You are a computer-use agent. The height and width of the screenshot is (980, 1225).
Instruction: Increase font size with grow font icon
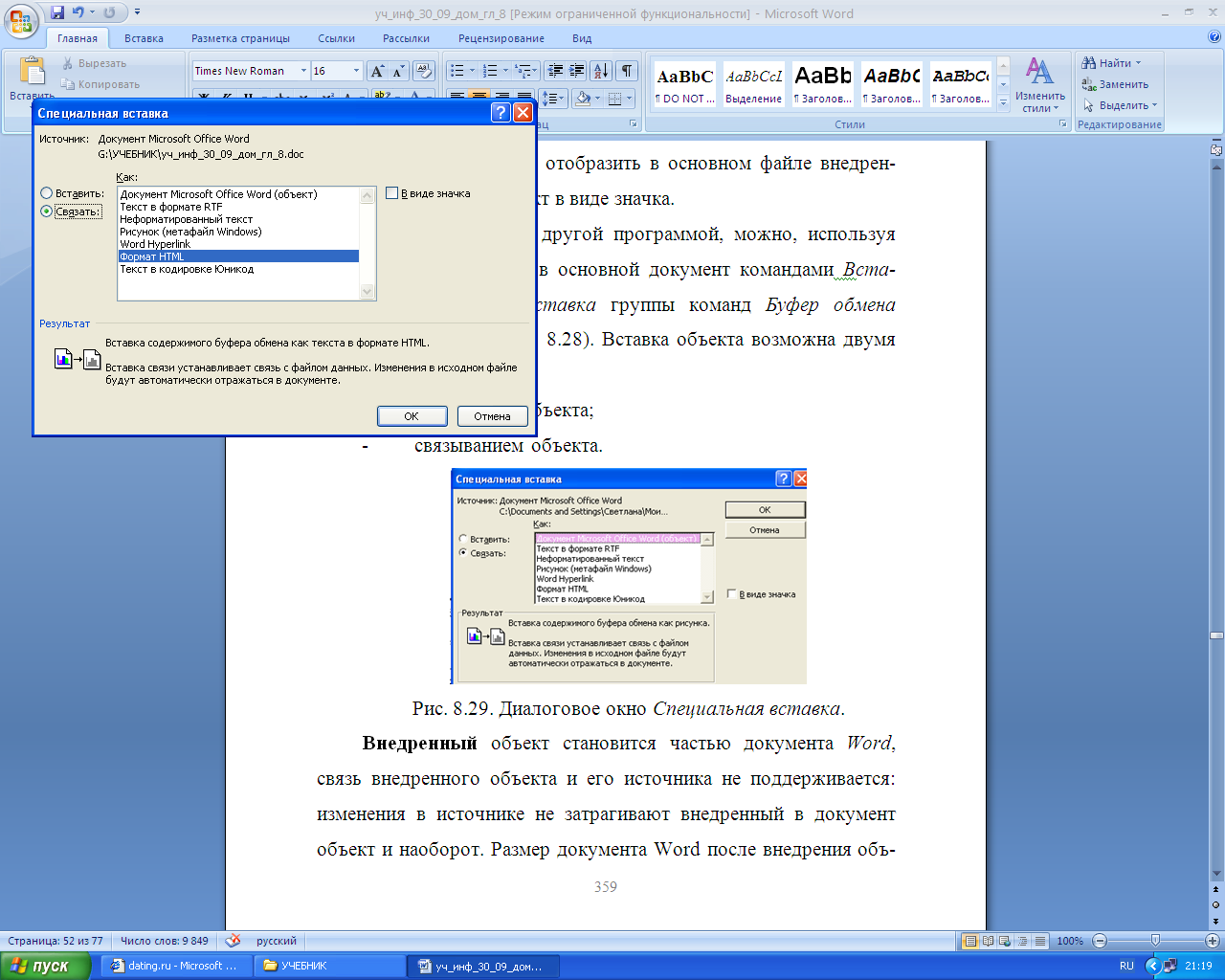tap(377, 71)
